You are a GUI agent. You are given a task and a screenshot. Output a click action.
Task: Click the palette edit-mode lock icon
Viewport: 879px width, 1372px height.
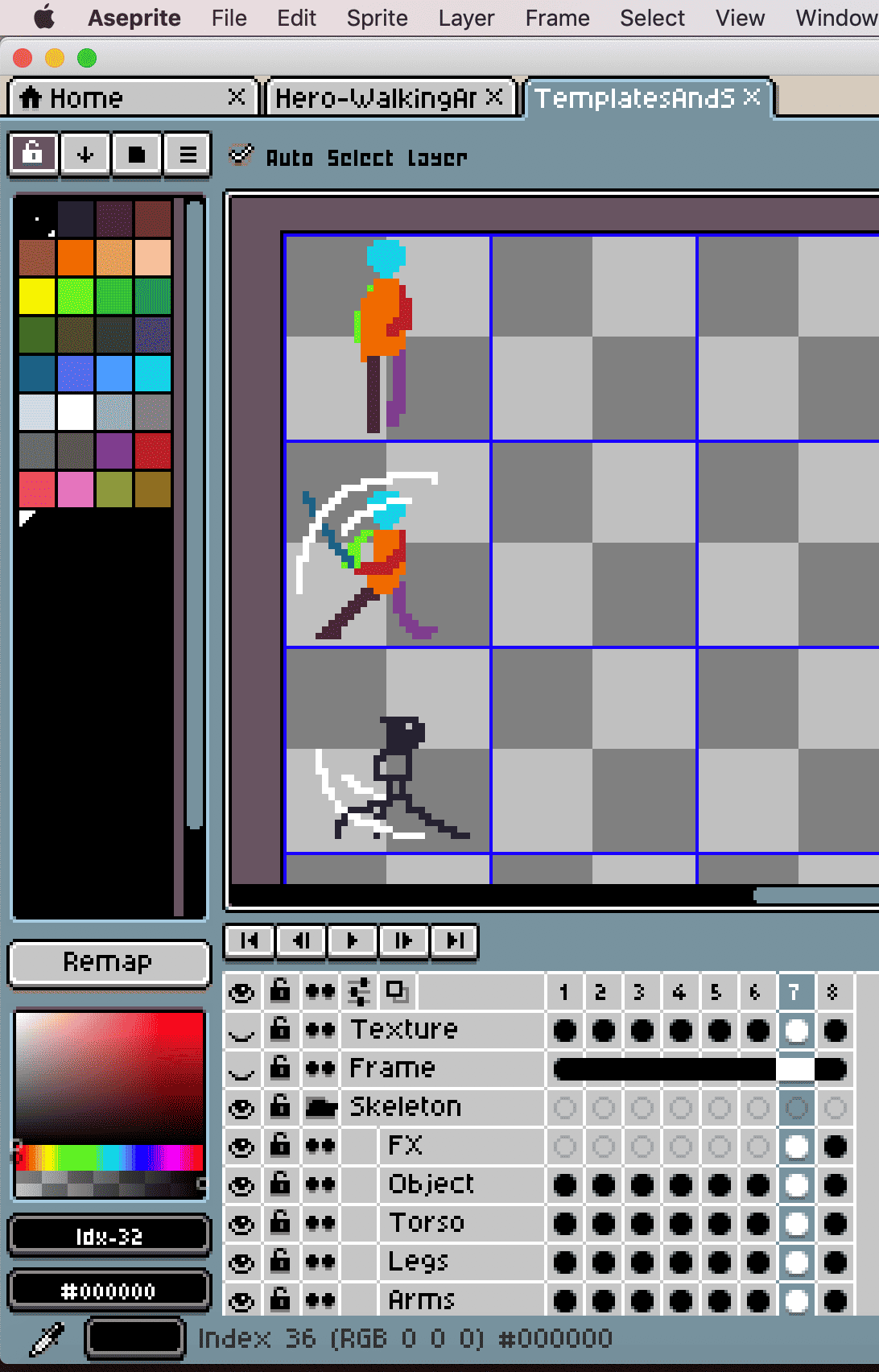pos(33,154)
